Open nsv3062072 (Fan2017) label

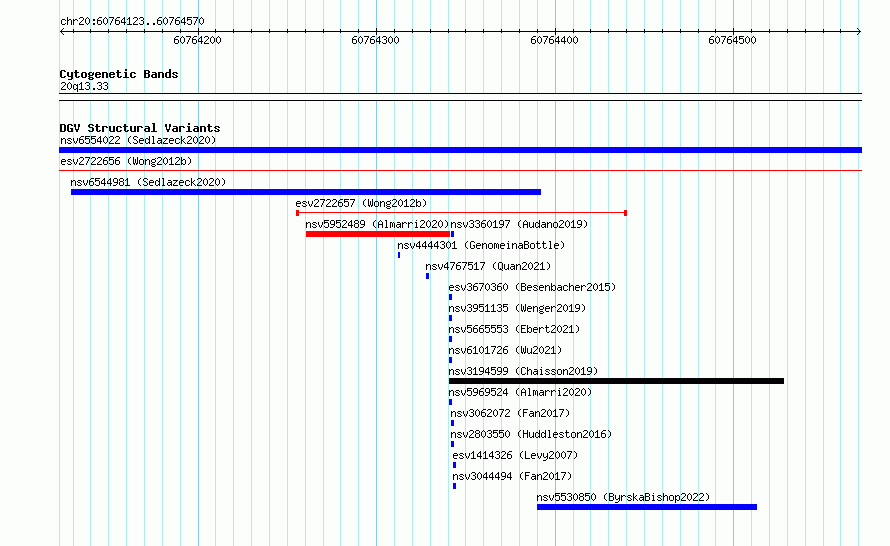(x=510, y=413)
